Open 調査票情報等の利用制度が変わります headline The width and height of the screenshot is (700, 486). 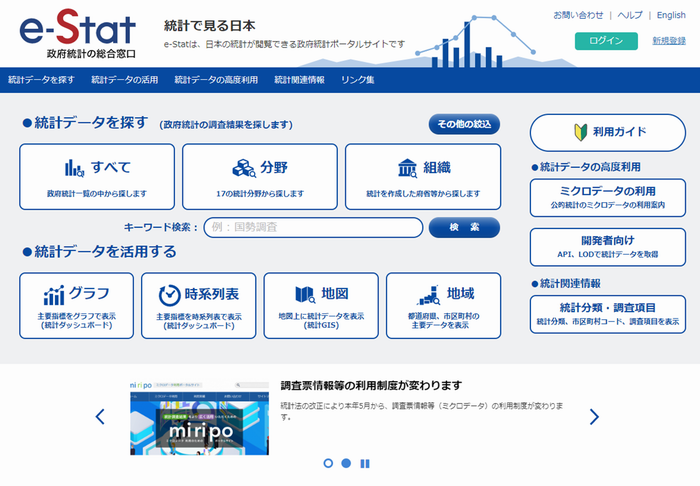click(371, 386)
